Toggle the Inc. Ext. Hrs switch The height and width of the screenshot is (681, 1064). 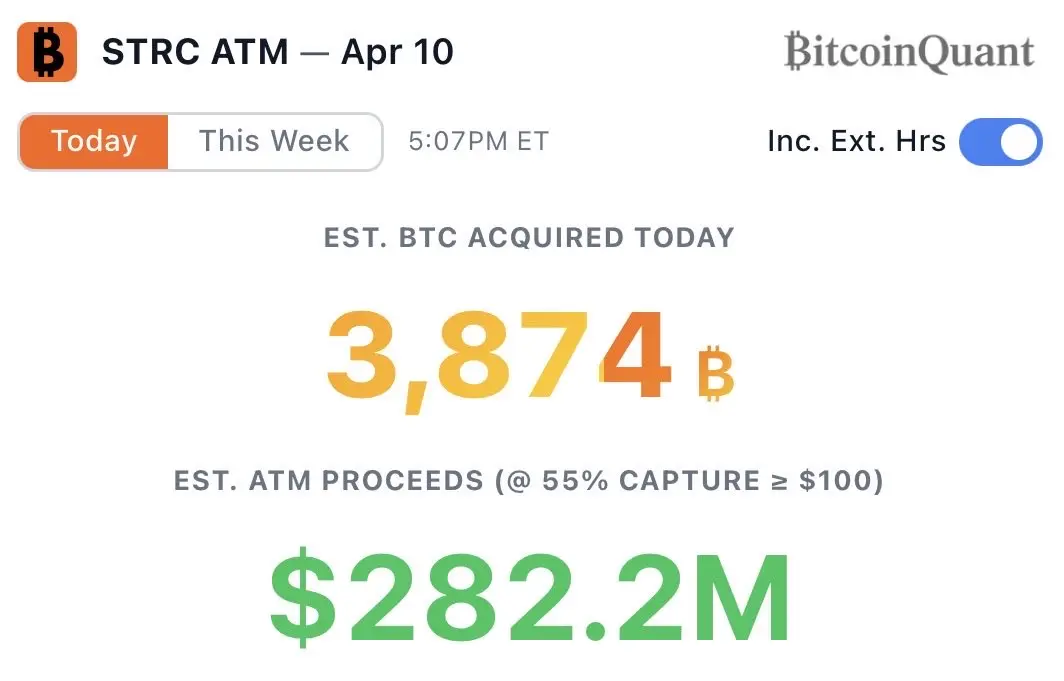coord(1000,142)
